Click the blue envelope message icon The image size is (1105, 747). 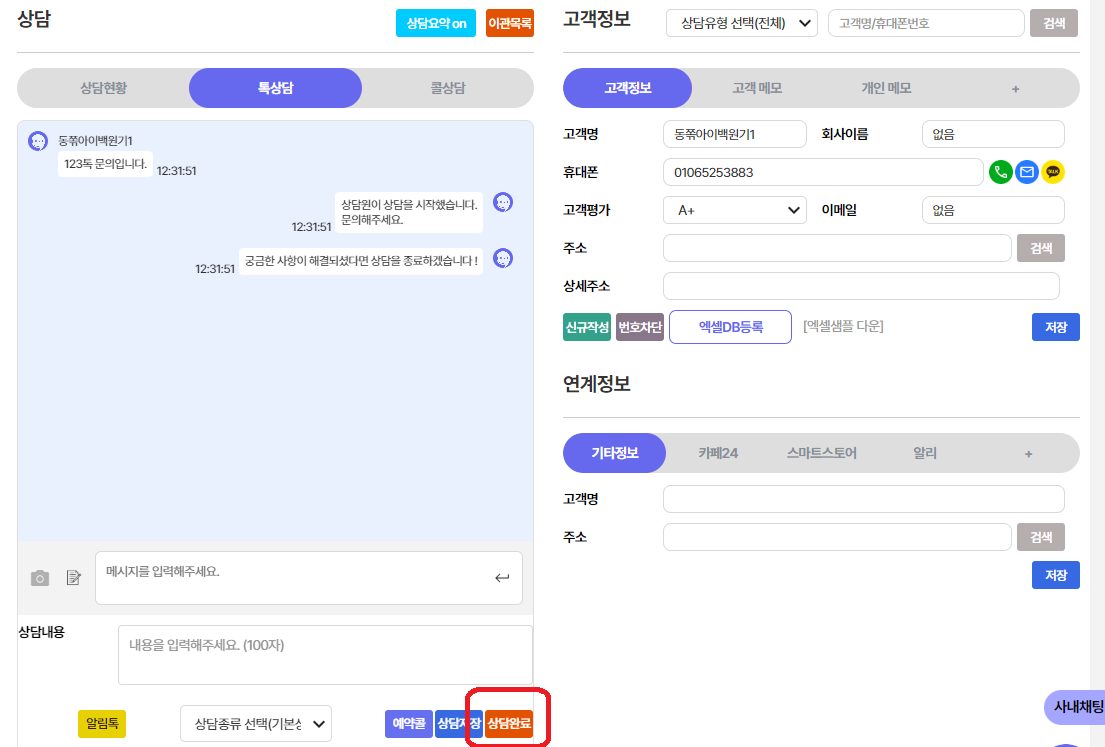pos(1026,172)
